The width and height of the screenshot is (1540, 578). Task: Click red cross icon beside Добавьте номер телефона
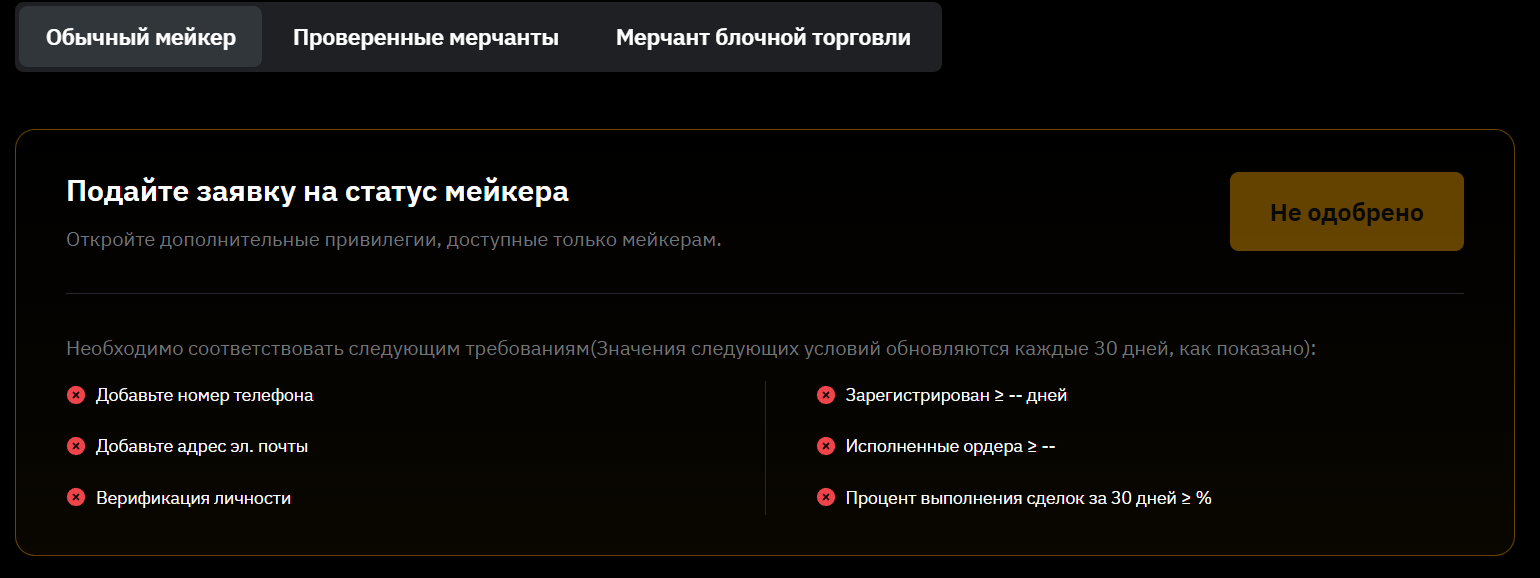click(x=75, y=395)
